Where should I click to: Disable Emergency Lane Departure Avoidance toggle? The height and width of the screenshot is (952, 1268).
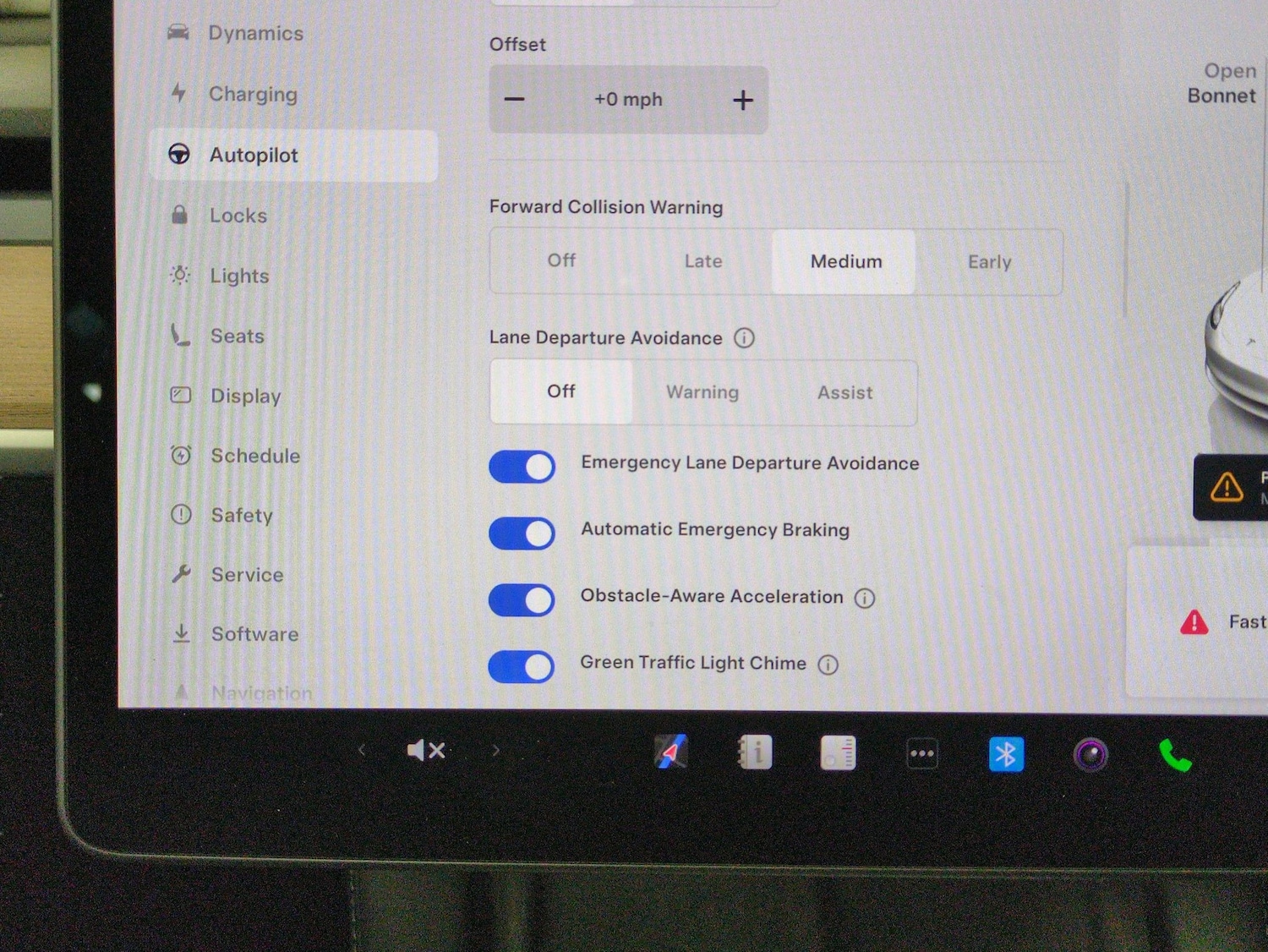[522, 467]
